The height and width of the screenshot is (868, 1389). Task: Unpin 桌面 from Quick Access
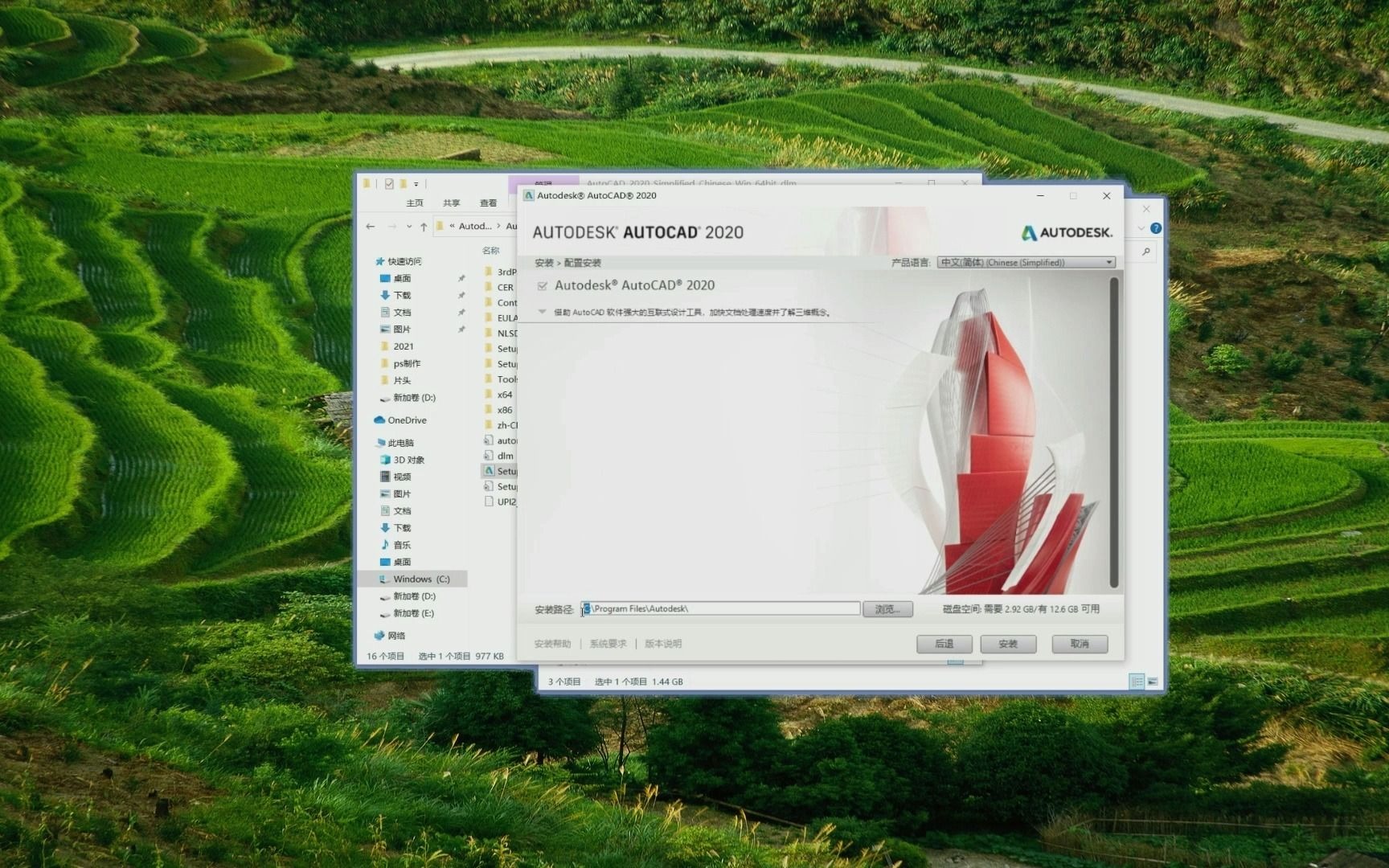(x=462, y=278)
